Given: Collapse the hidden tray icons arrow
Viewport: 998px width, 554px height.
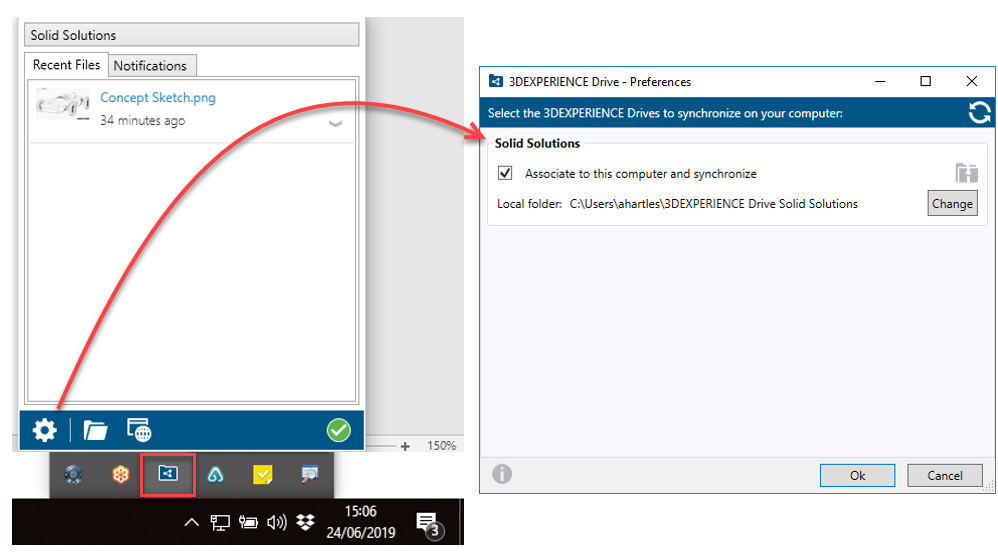Looking at the screenshot, I should (192, 522).
